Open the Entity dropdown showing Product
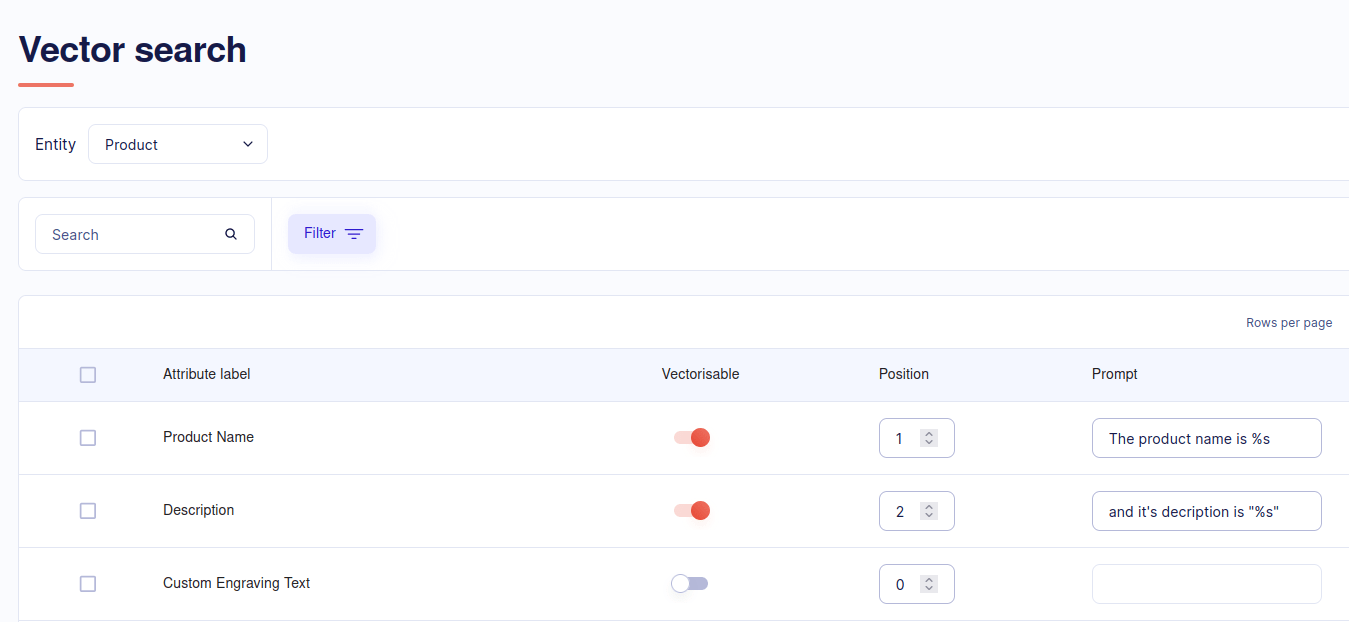 (177, 144)
